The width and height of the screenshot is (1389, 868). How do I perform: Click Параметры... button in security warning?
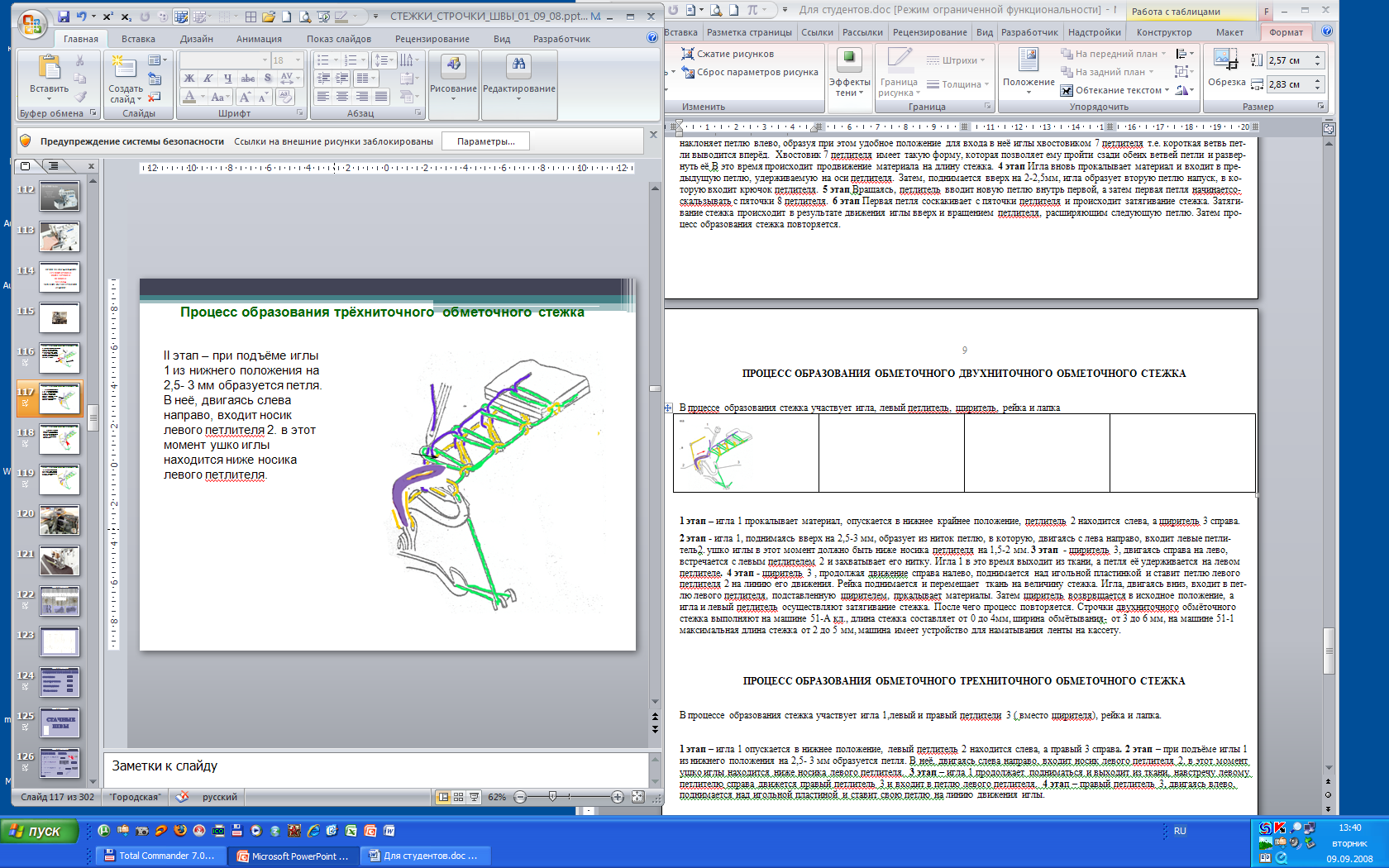(485, 141)
